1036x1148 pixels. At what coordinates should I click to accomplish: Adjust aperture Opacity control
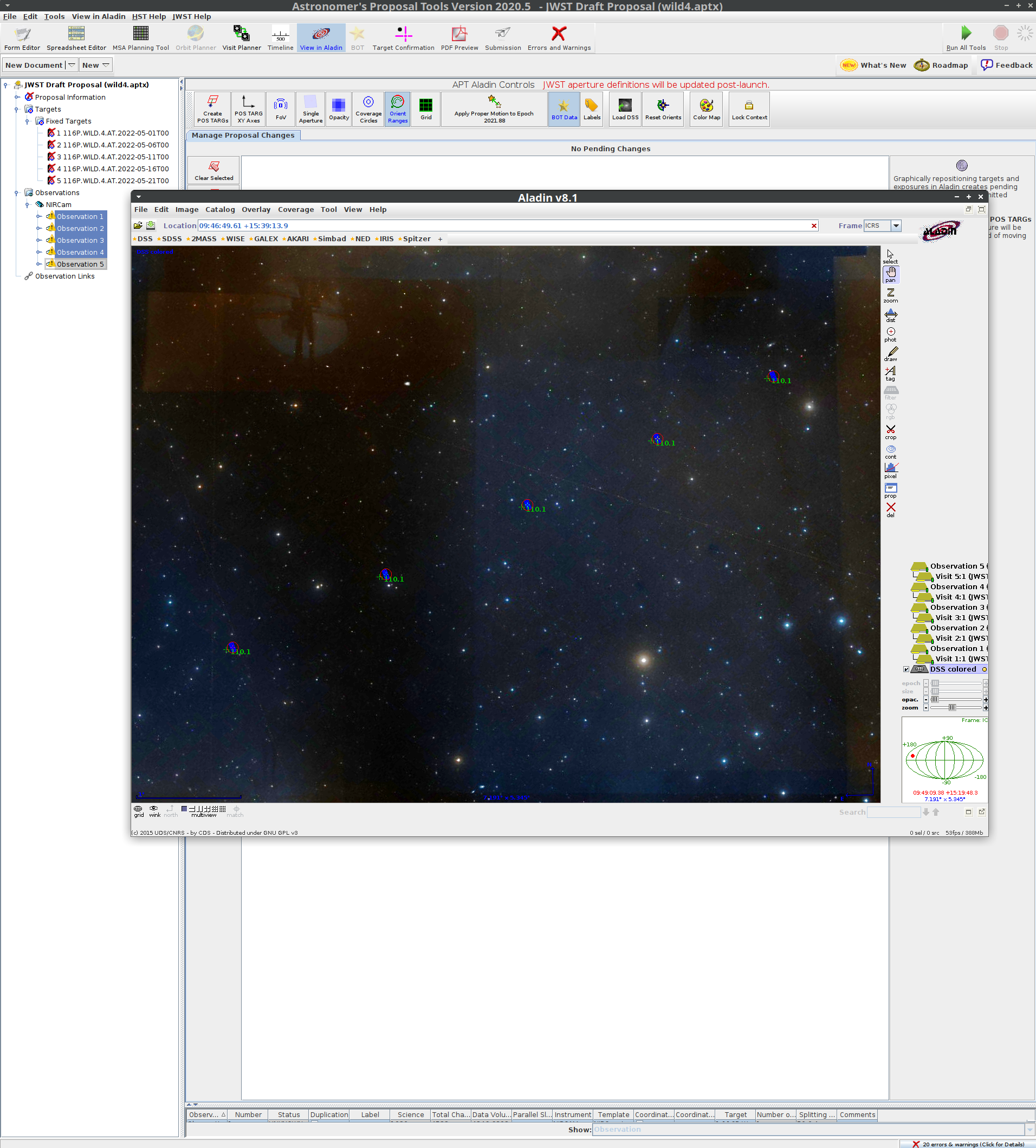pos(339,109)
